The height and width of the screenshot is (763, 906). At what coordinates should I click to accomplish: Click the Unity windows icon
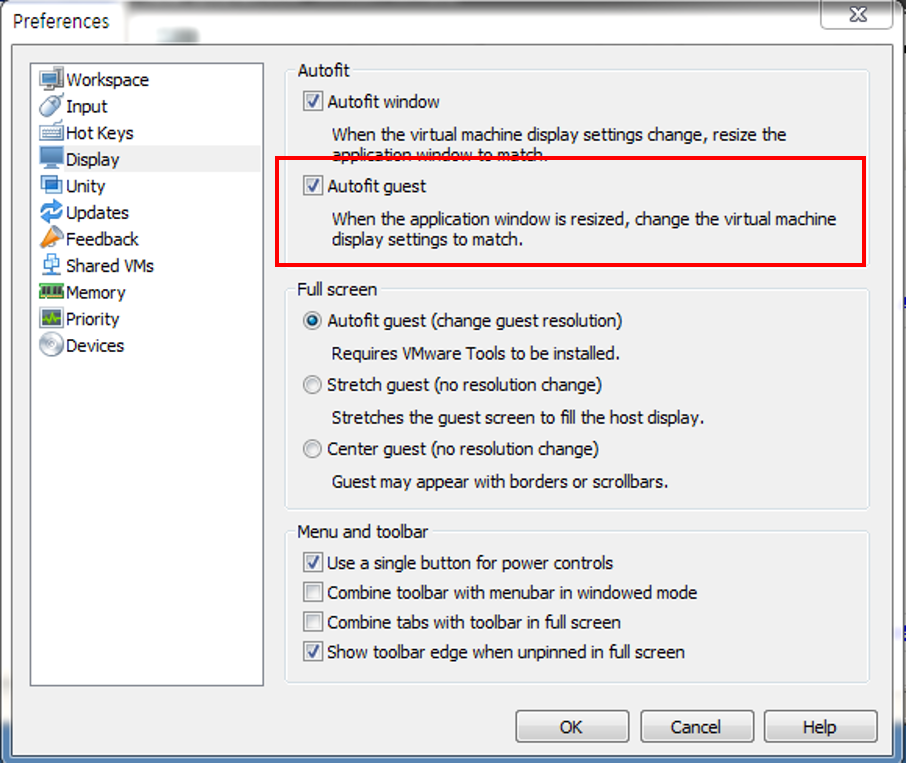coord(51,185)
